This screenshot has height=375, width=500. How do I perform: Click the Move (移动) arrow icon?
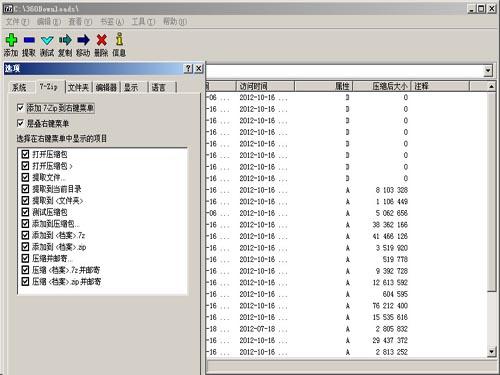83,40
